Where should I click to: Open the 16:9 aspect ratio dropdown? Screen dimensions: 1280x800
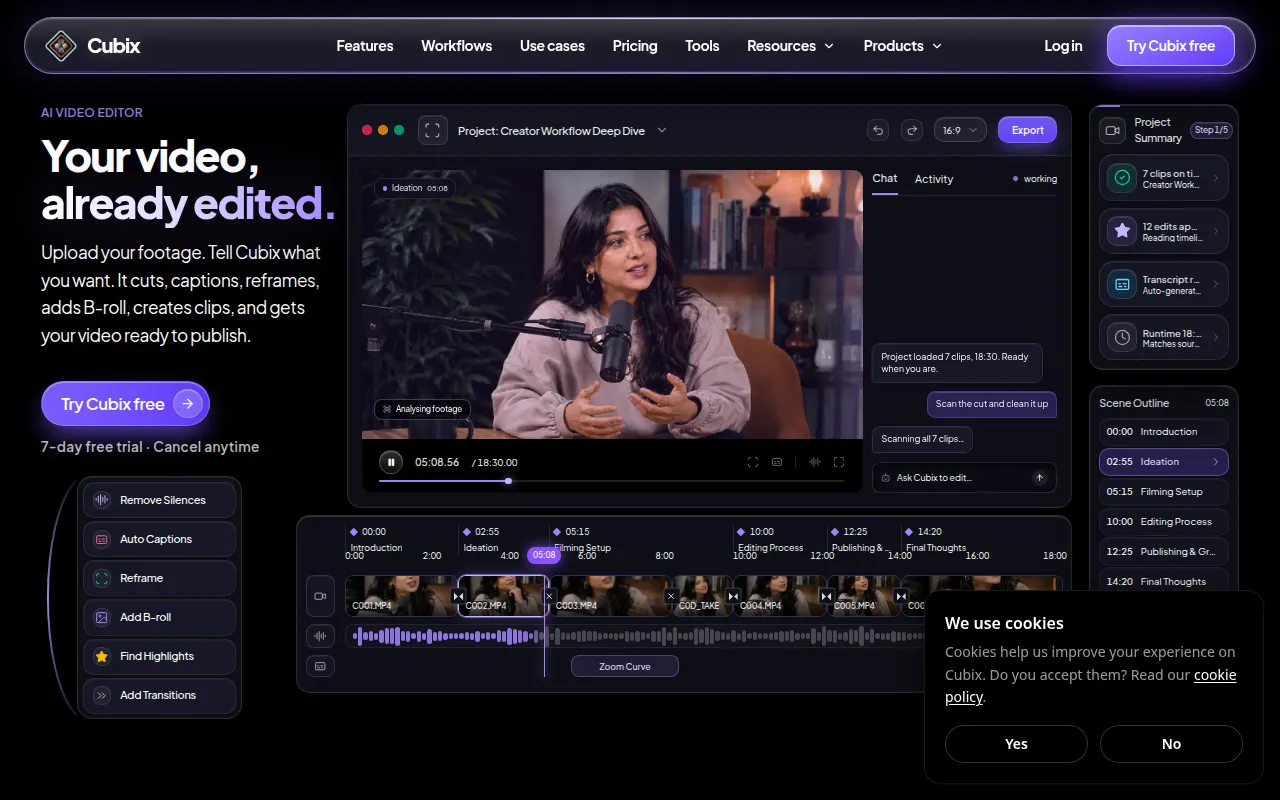point(960,130)
